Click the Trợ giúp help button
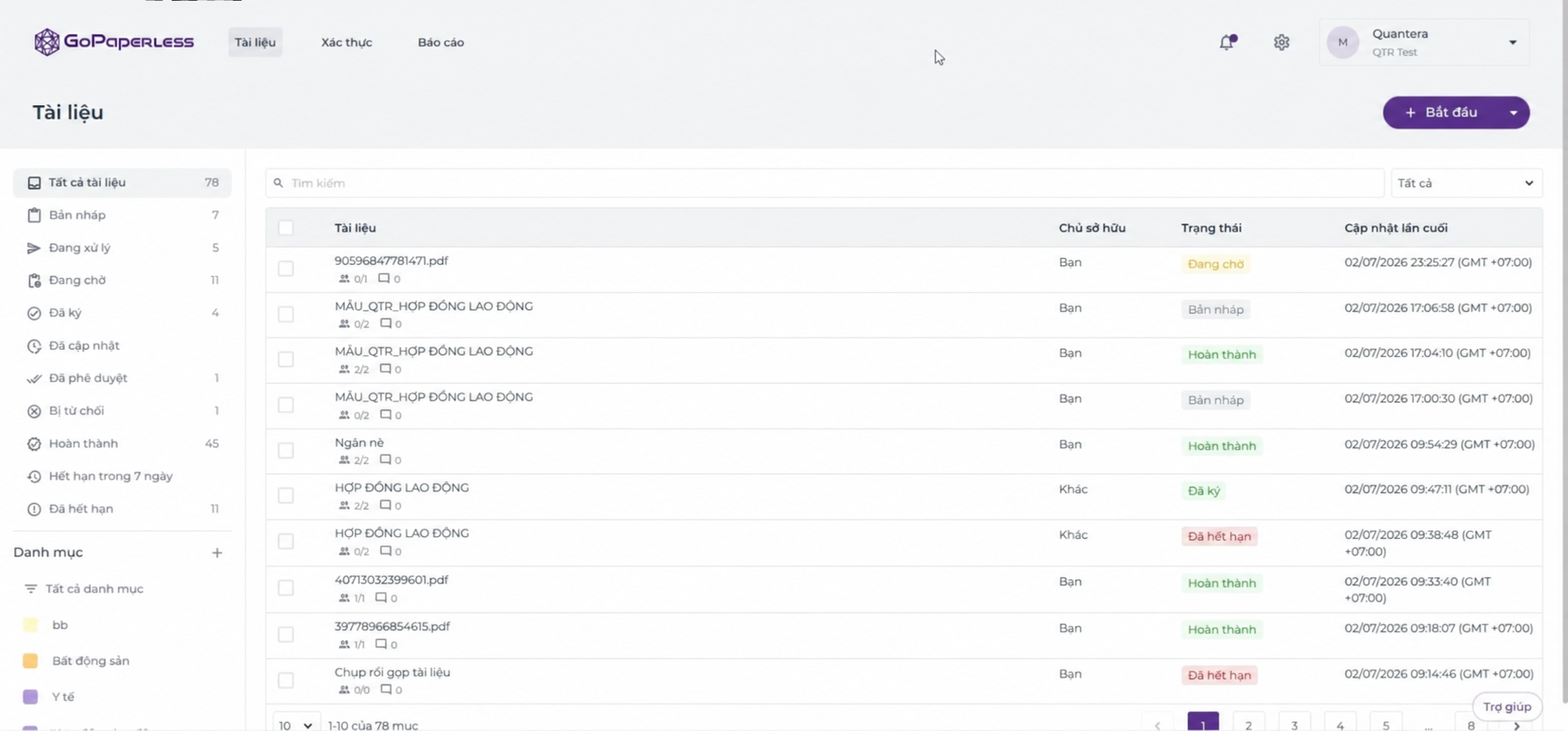 tap(1507, 706)
